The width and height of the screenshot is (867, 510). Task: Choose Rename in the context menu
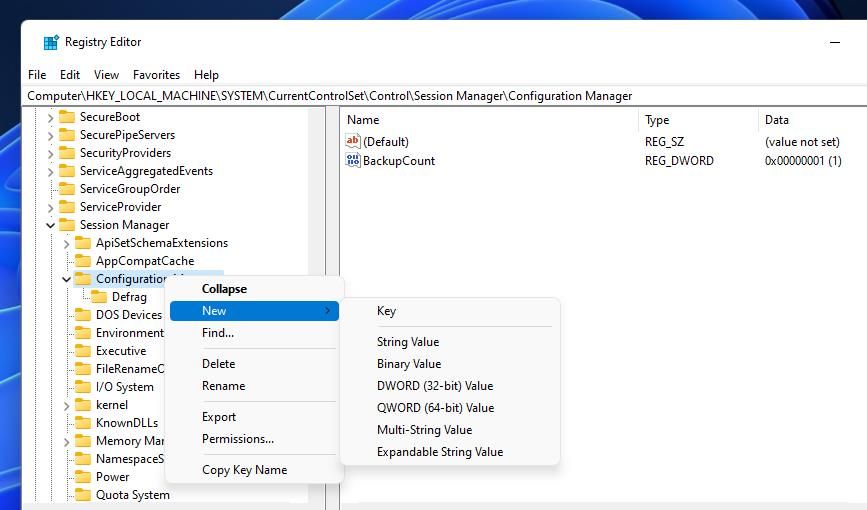tap(254, 386)
